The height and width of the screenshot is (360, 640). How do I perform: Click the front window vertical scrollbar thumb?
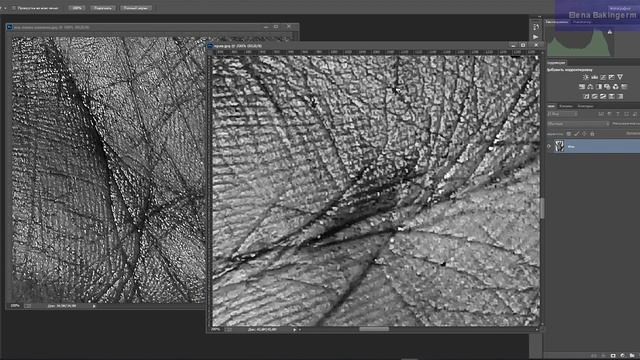[542, 208]
